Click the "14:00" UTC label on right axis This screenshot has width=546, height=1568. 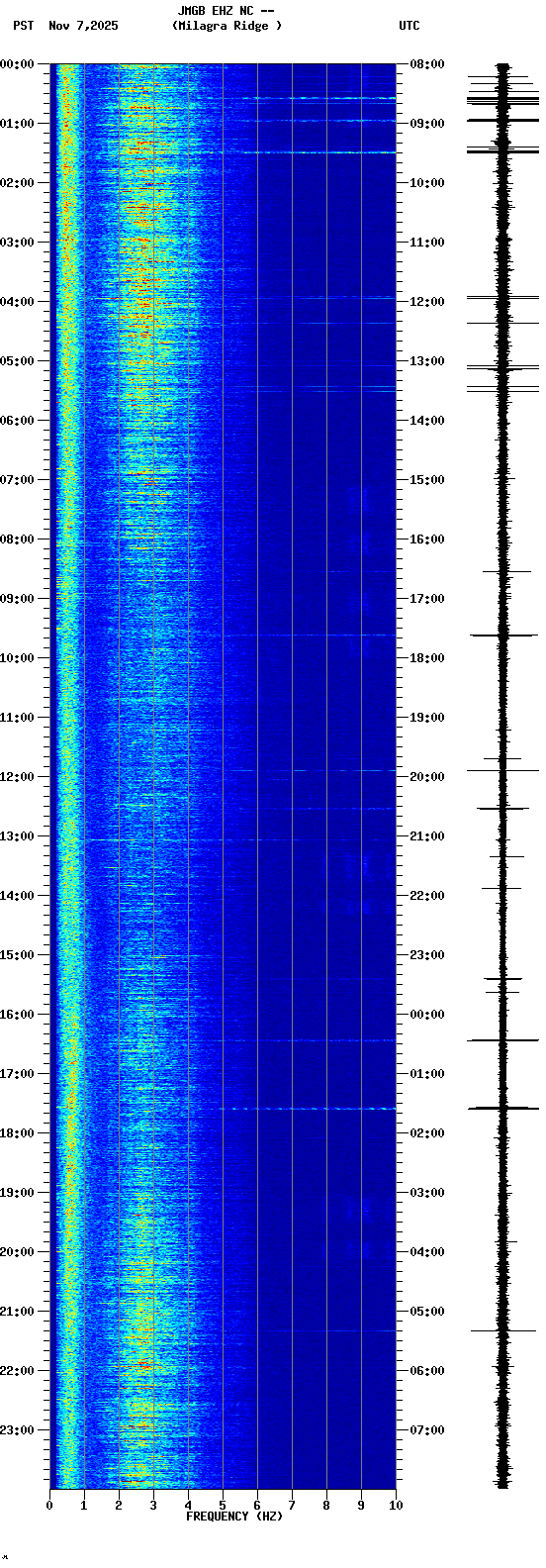(x=427, y=421)
